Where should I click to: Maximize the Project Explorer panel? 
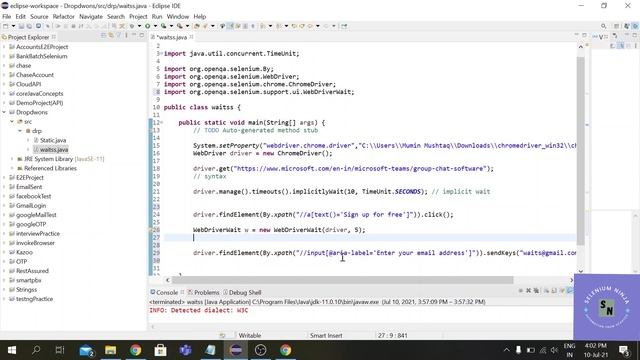pyautogui.click(x=142, y=36)
